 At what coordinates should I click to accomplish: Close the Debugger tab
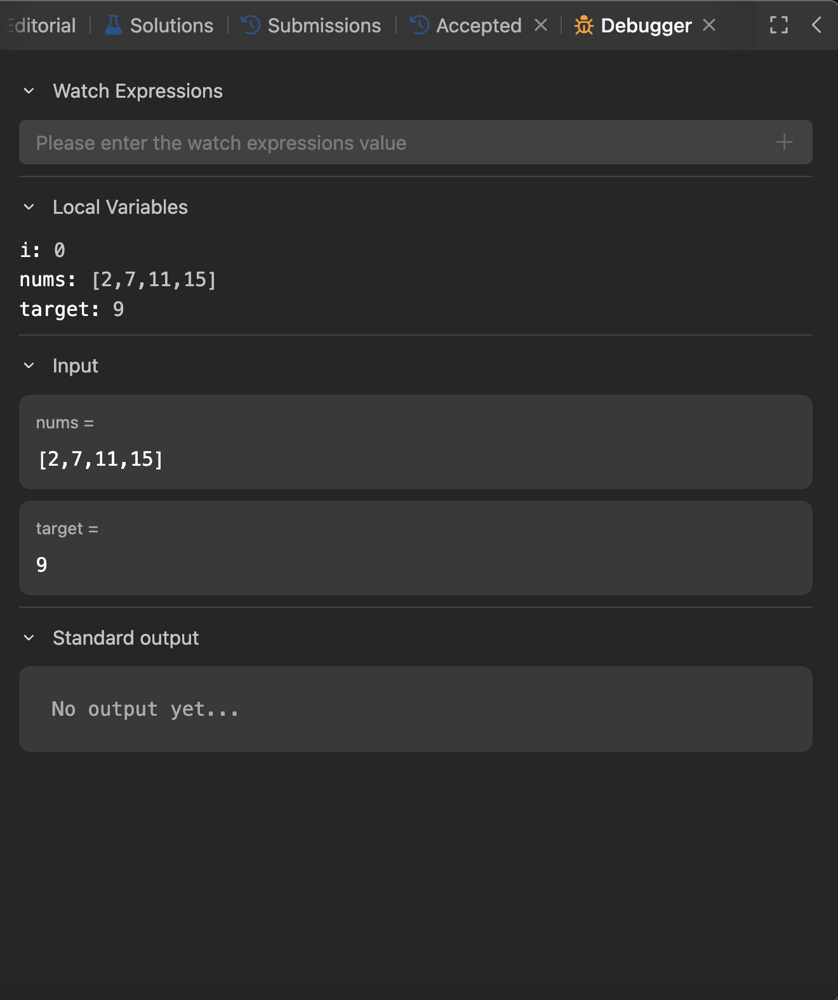(709, 26)
